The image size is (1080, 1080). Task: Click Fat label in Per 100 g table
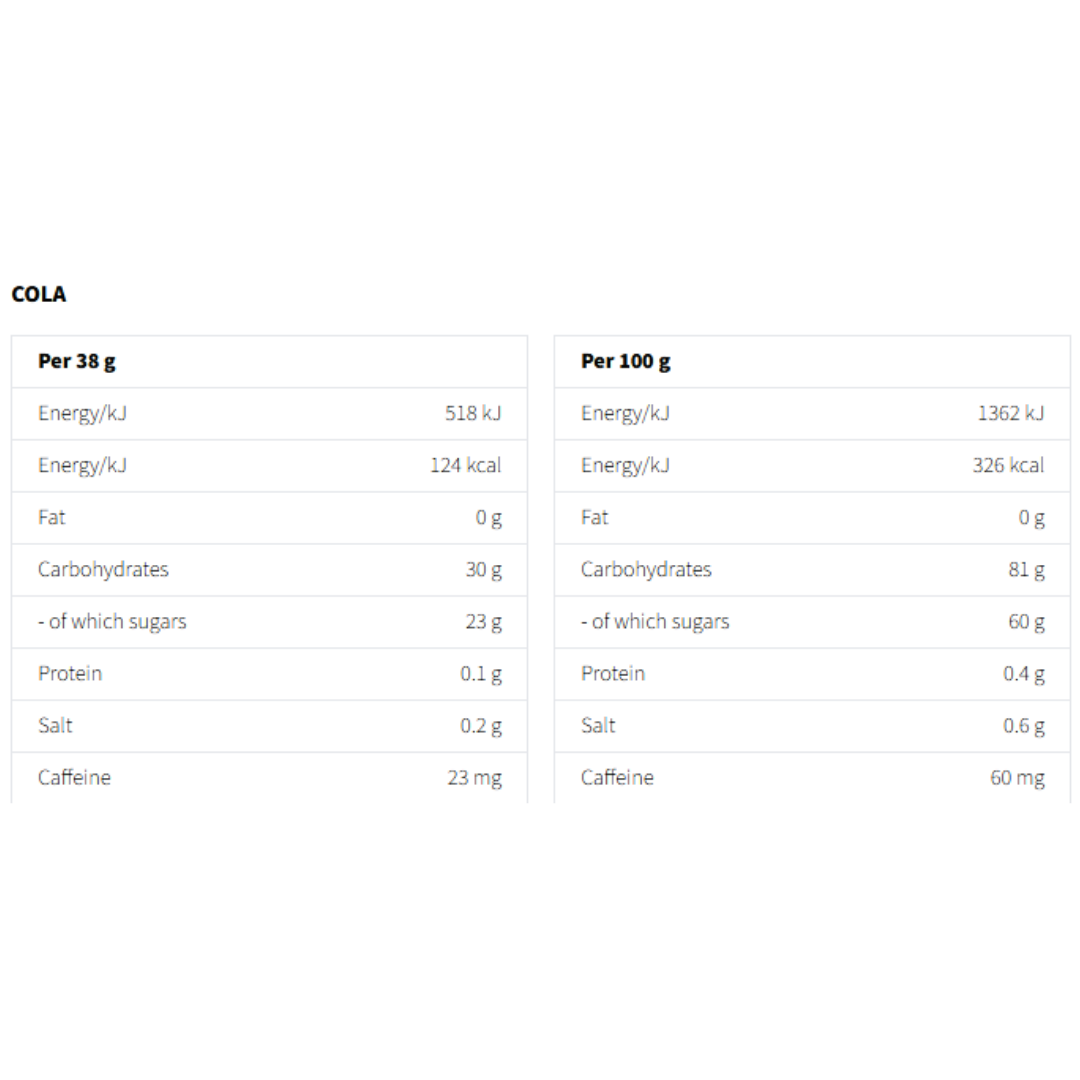[594, 517]
